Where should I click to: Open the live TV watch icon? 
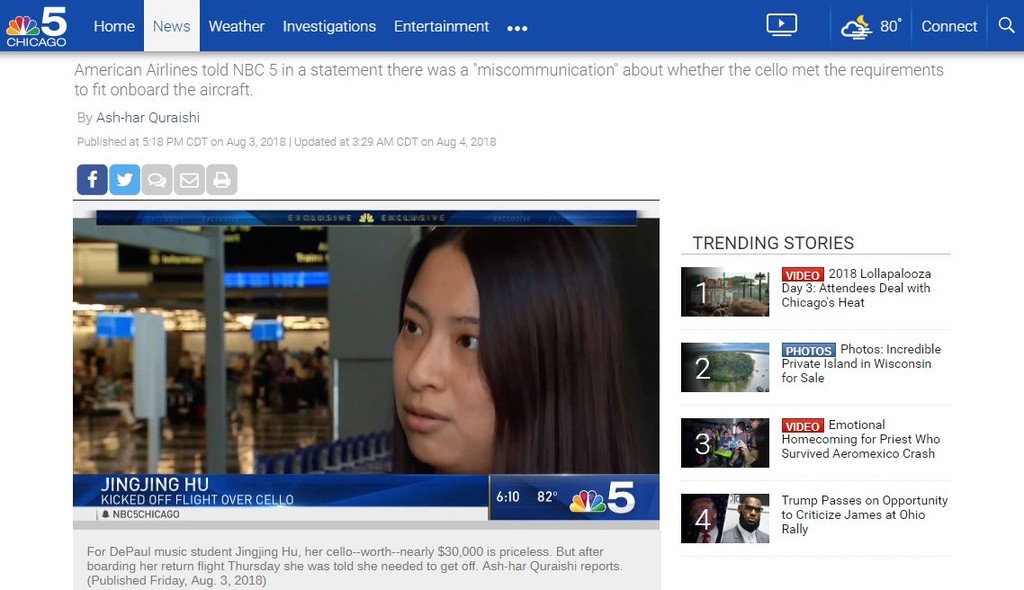tap(781, 26)
